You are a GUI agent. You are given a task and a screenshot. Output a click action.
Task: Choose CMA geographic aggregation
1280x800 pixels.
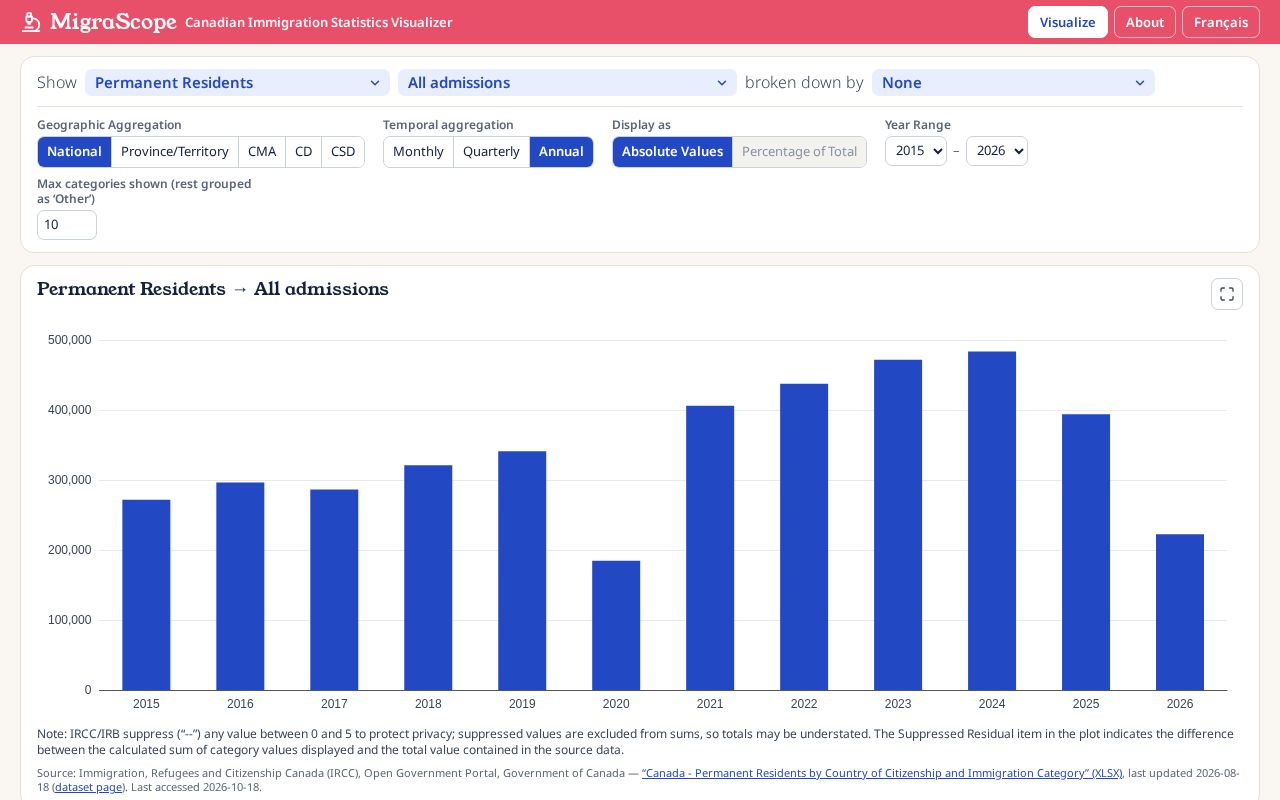click(x=262, y=152)
